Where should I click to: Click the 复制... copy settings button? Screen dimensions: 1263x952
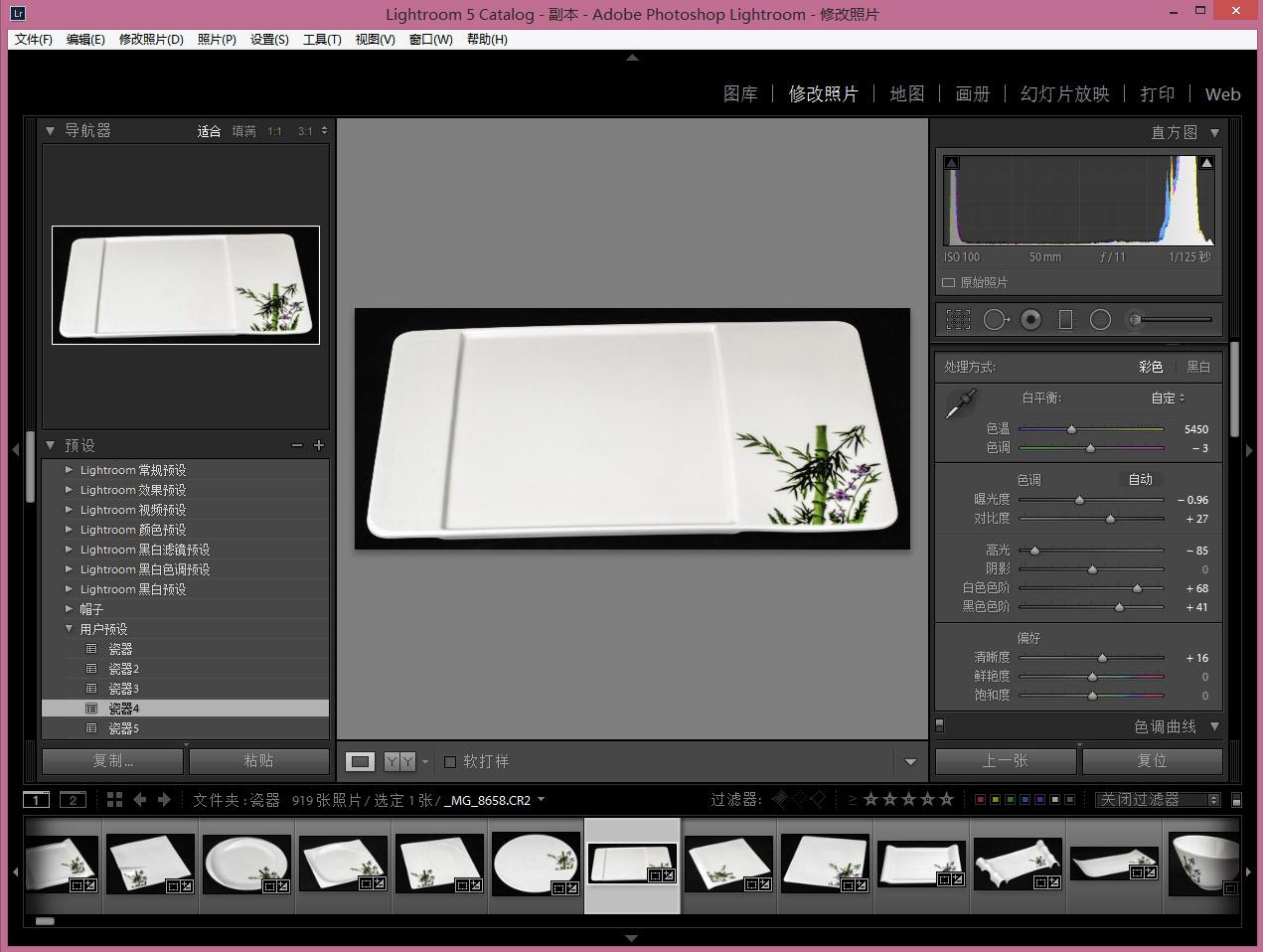pos(112,761)
